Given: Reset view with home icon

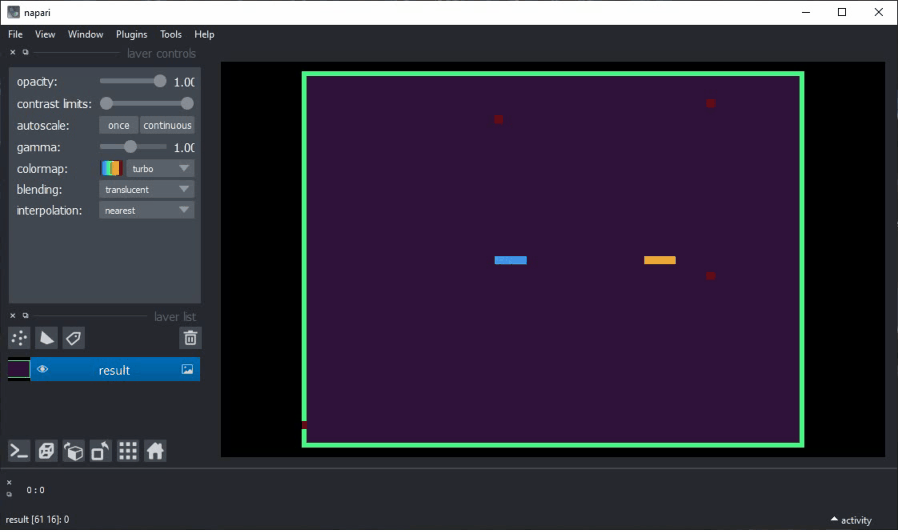Looking at the screenshot, I should pos(155,451).
